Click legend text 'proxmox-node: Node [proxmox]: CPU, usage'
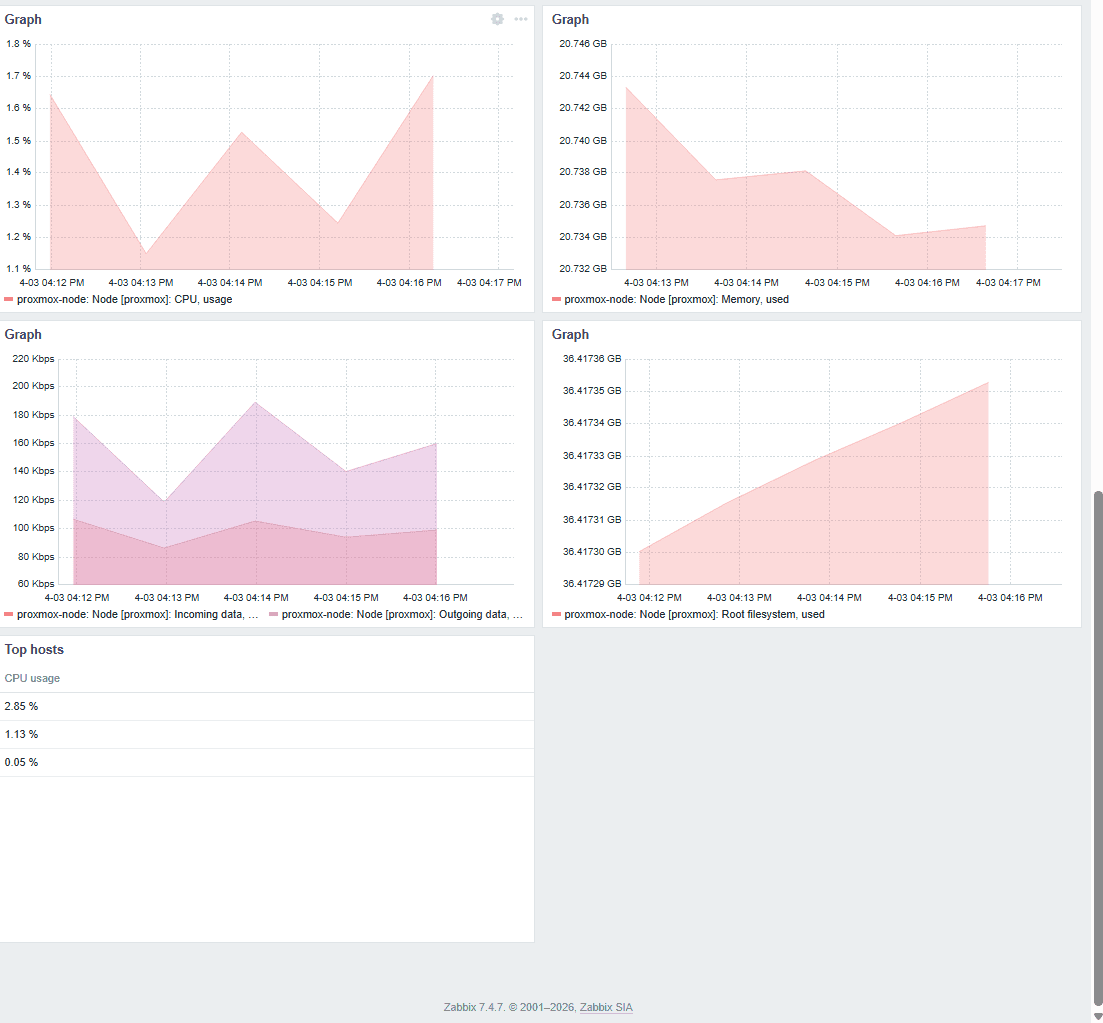The width and height of the screenshot is (1103, 1023). coord(125,300)
